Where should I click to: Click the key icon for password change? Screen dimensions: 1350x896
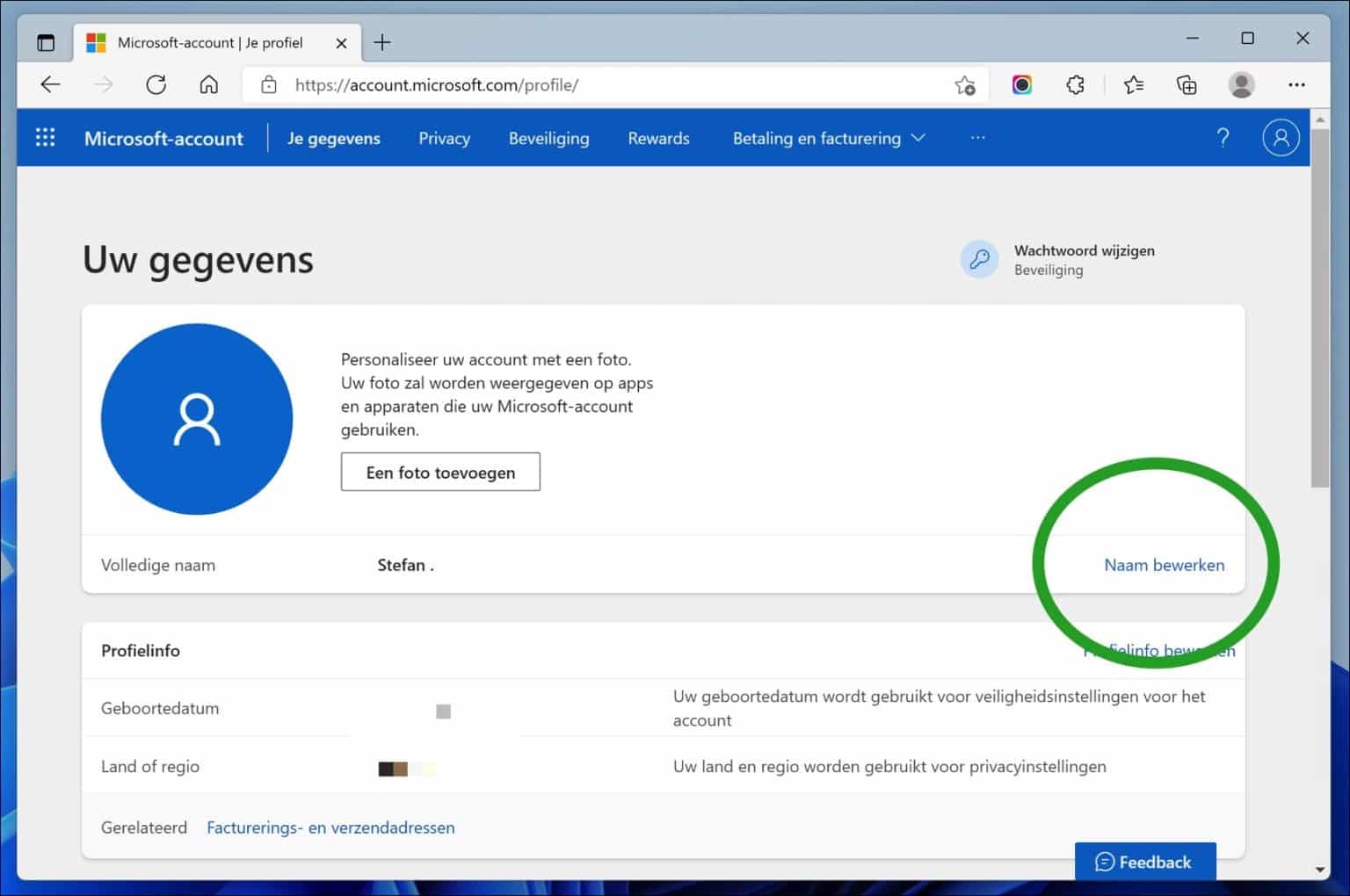coord(979,259)
